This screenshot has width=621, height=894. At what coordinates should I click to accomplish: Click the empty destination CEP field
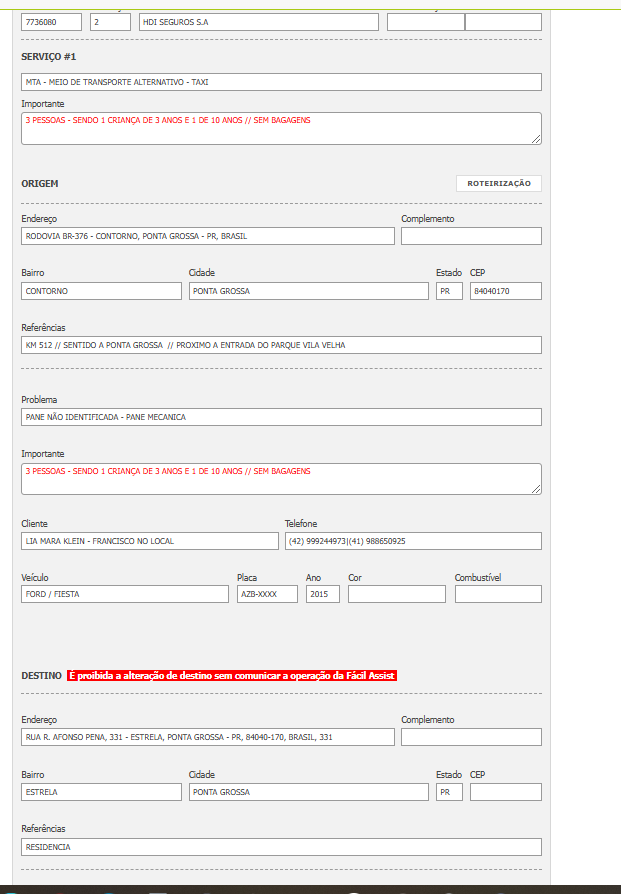(x=506, y=792)
